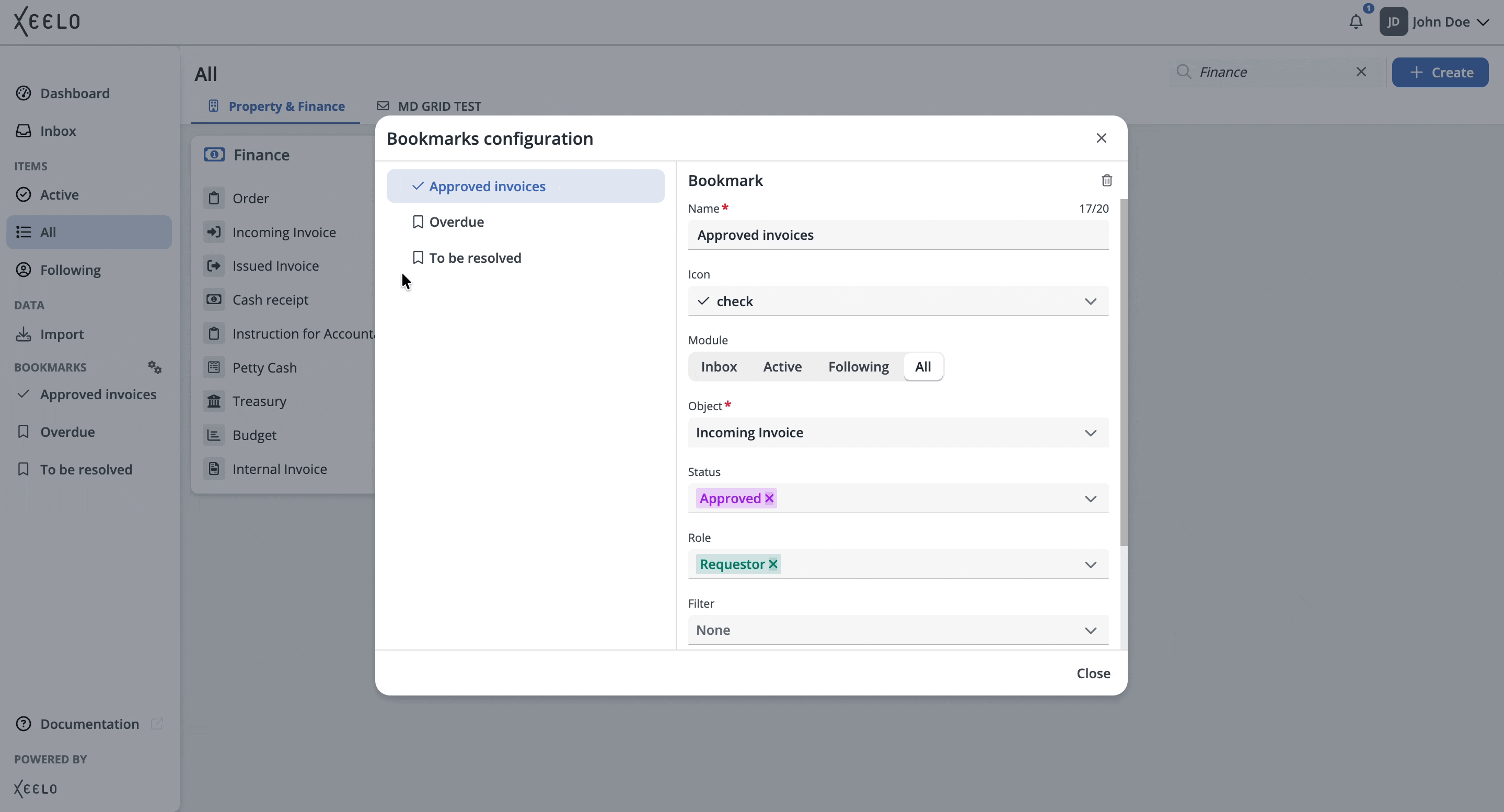
Task: Open Approved invoices sidebar bookmark
Action: (x=89, y=394)
